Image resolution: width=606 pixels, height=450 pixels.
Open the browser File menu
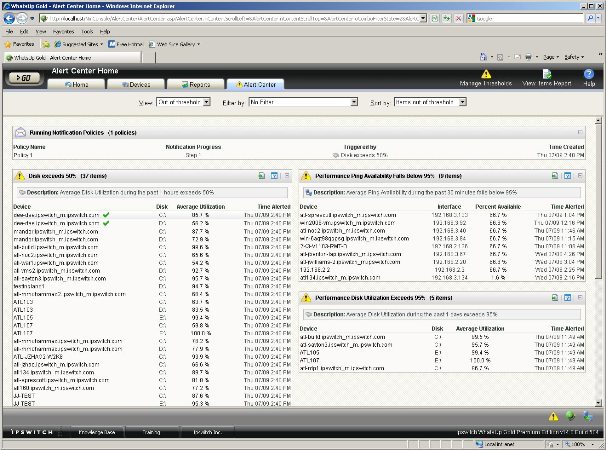pos(10,32)
